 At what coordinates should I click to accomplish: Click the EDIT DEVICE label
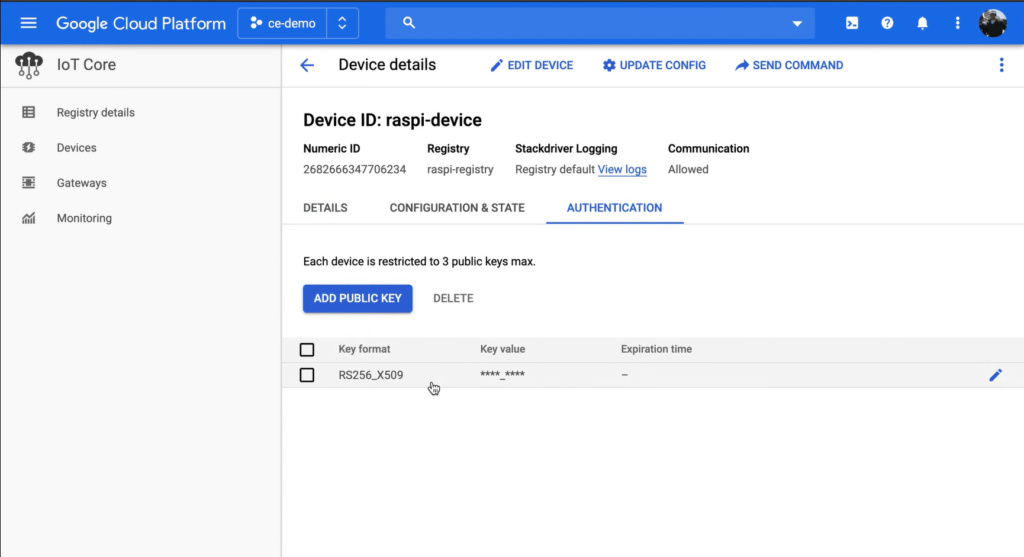click(x=540, y=65)
